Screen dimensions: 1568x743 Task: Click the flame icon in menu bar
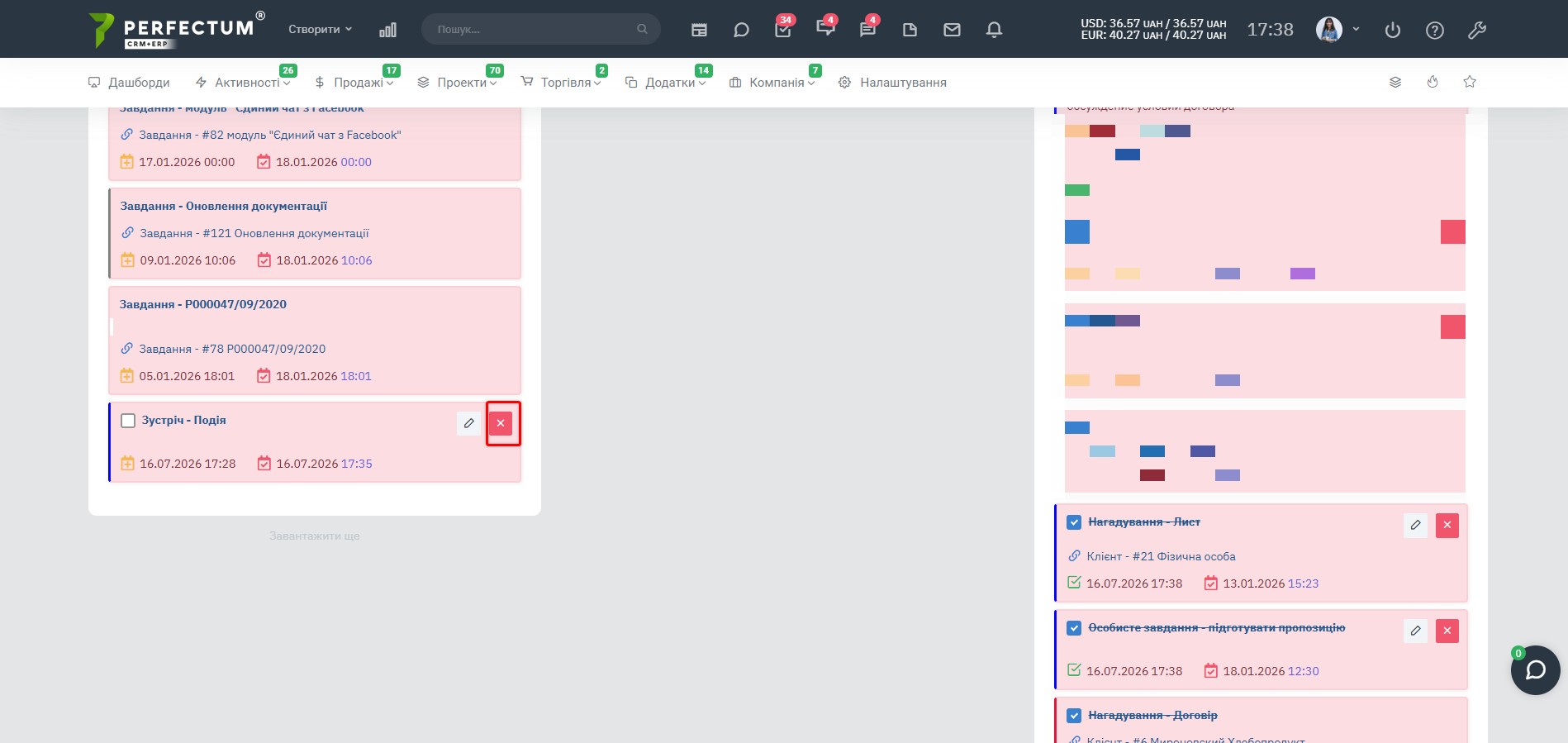[x=1433, y=82]
